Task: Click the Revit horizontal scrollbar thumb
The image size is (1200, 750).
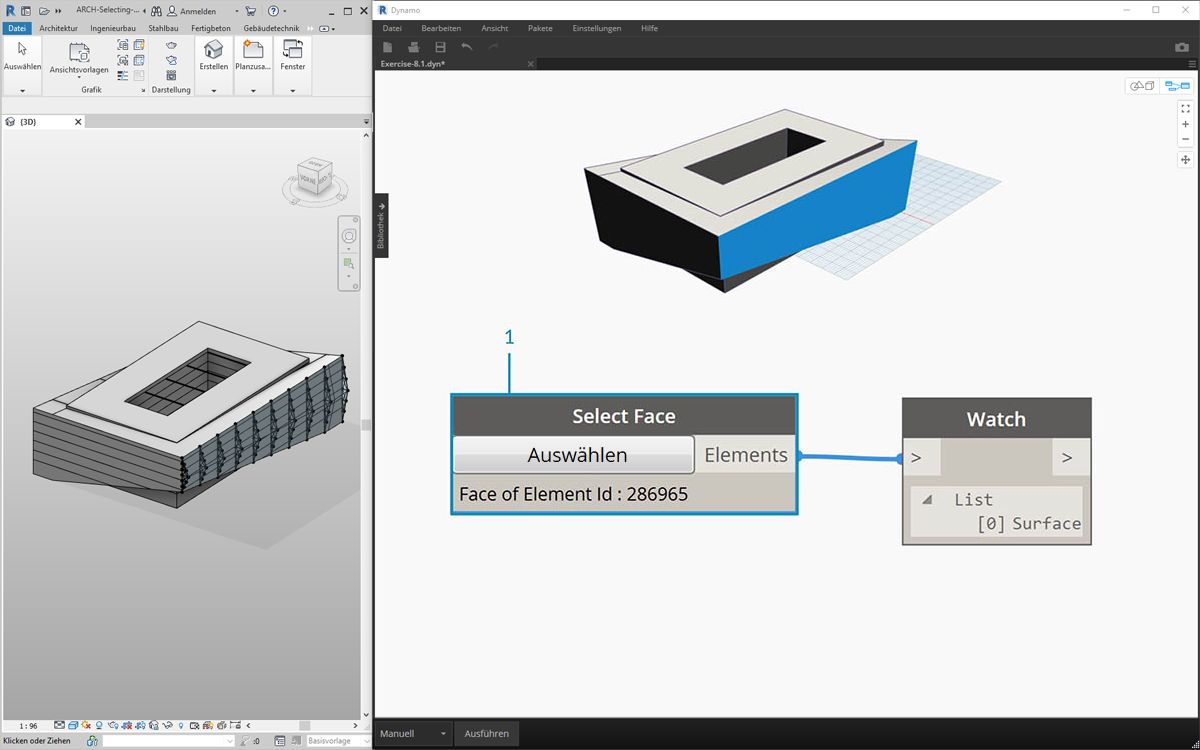Action: pyautogui.click(x=304, y=725)
